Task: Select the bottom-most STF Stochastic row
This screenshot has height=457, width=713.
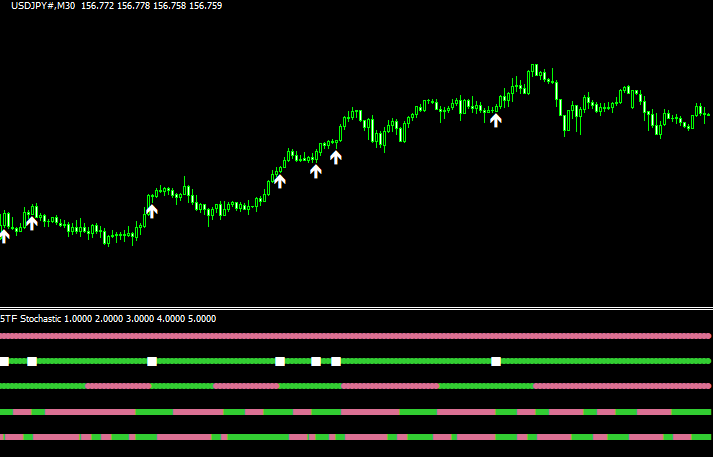Action: pos(356,437)
